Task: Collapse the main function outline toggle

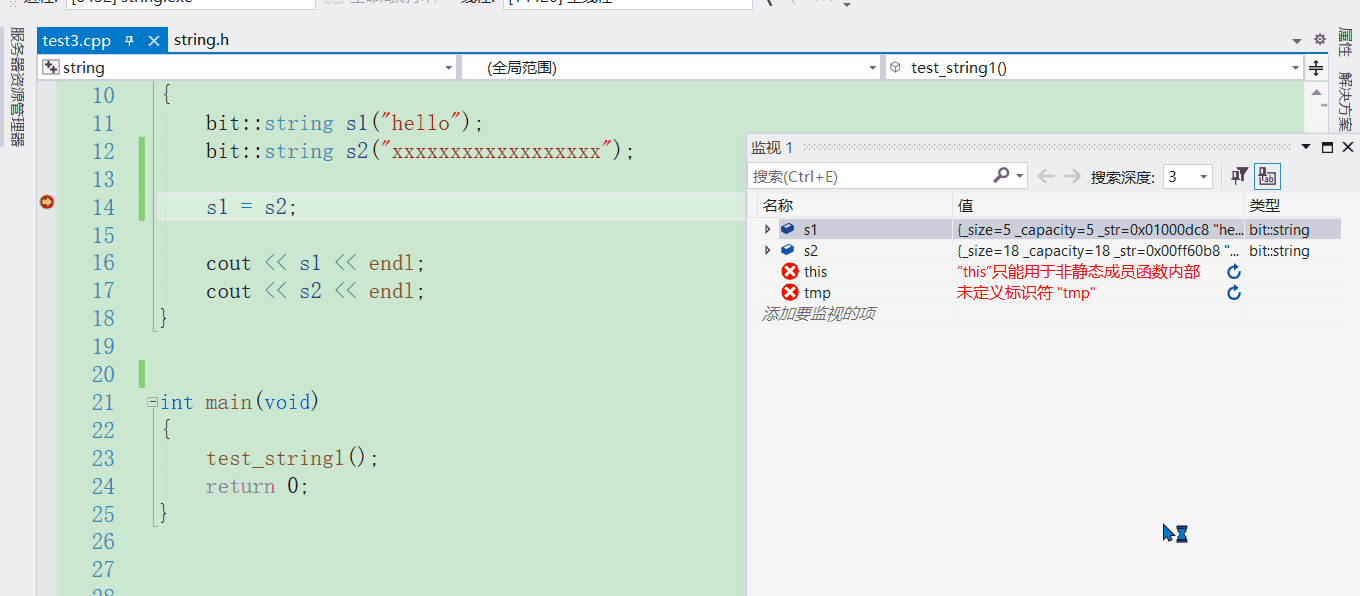Action: coord(152,402)
